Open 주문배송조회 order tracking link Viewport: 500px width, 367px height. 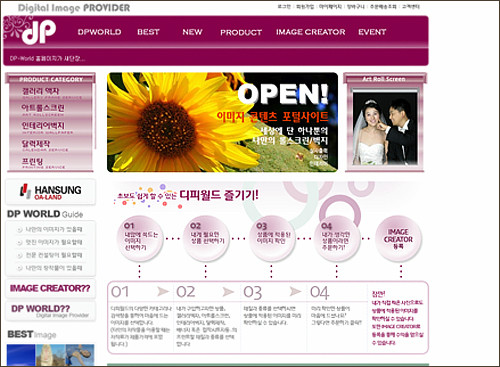coord(383,7)
